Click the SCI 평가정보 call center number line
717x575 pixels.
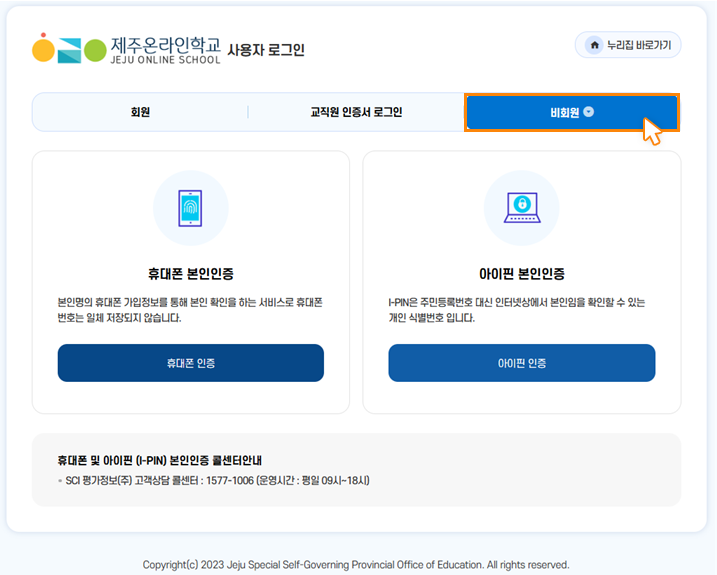(214, 480)
